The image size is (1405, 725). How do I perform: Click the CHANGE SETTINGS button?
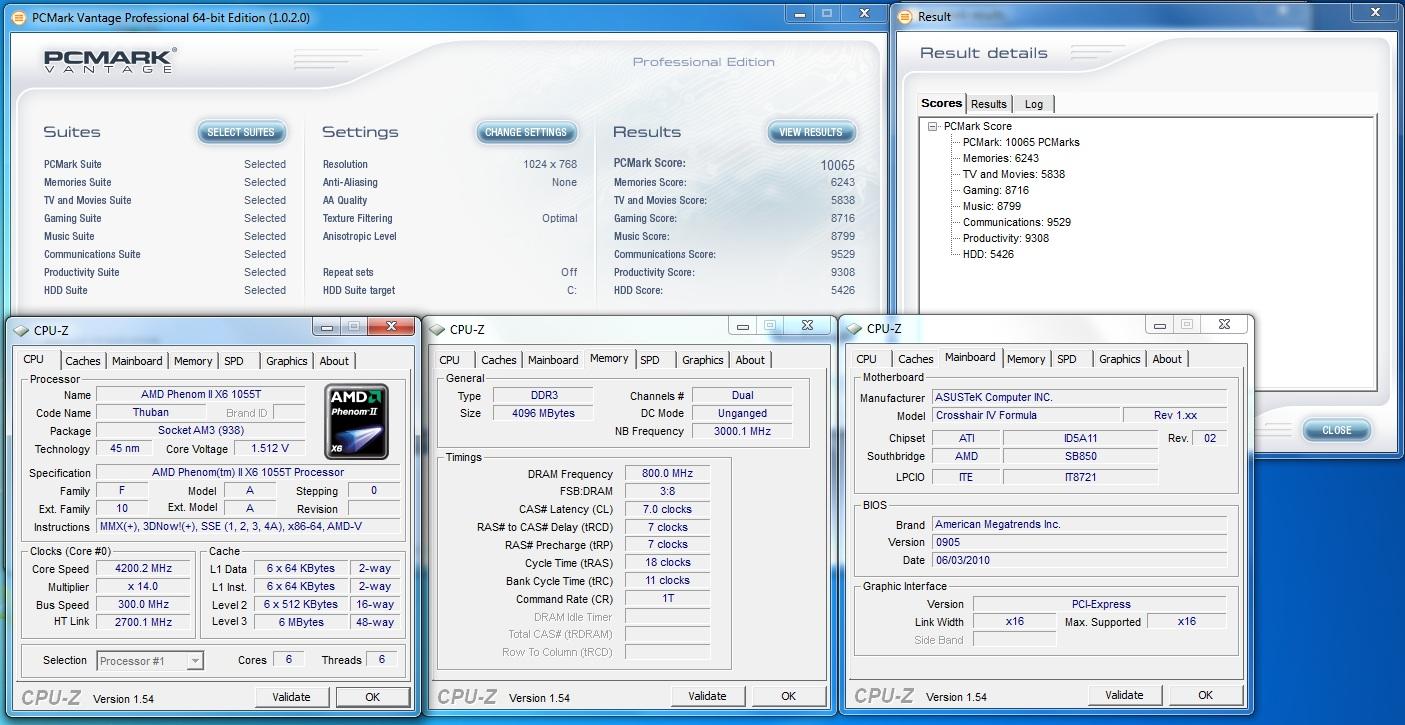(526, 132)
